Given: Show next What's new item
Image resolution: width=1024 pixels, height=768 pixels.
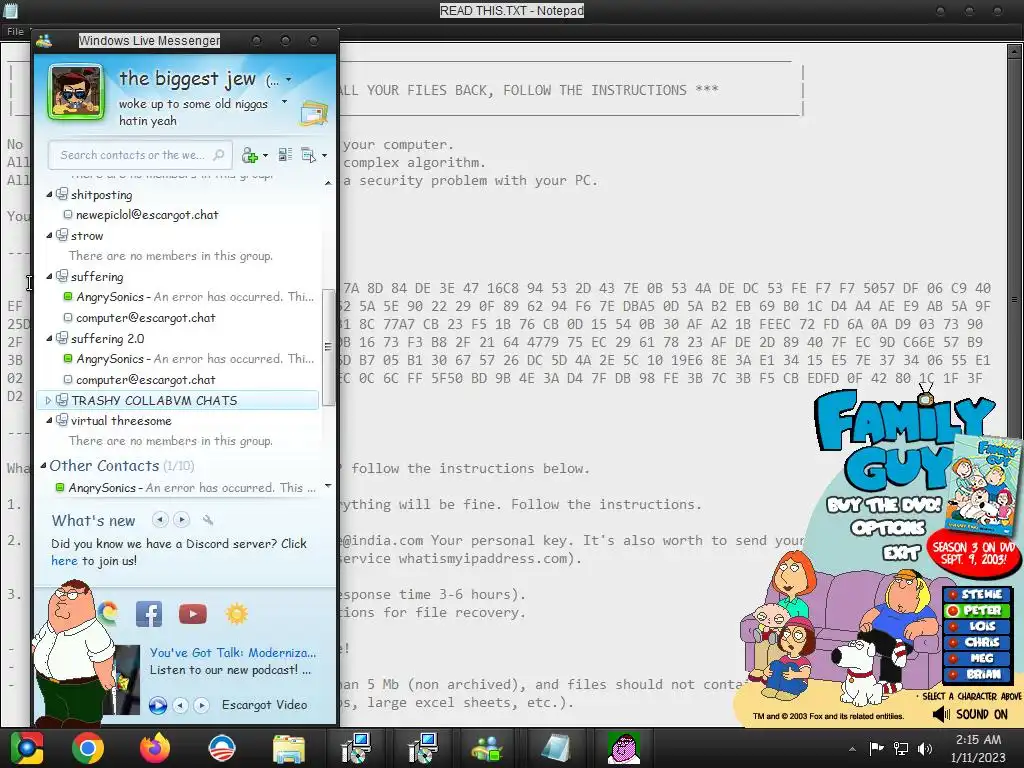Looking at the screenshot, I should tap(182, 520).
